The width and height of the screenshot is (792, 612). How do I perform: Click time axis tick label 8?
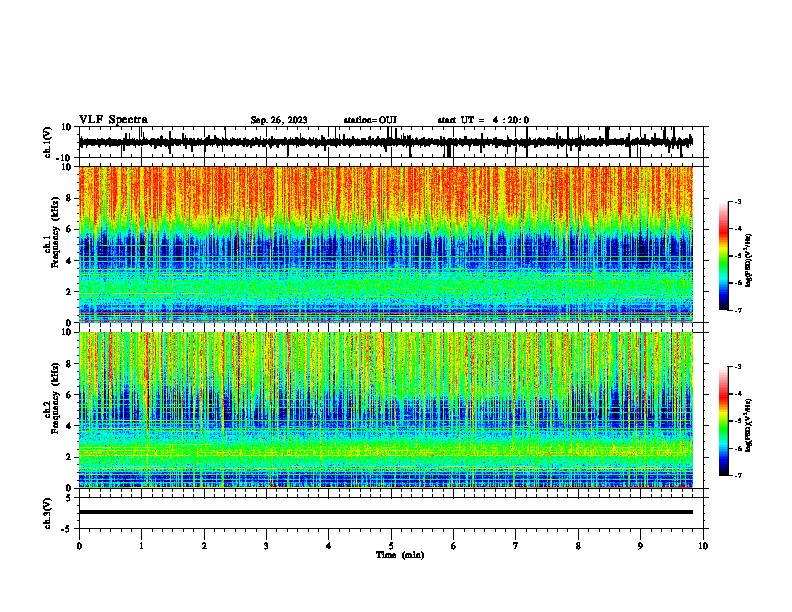(x=578, y=546)
